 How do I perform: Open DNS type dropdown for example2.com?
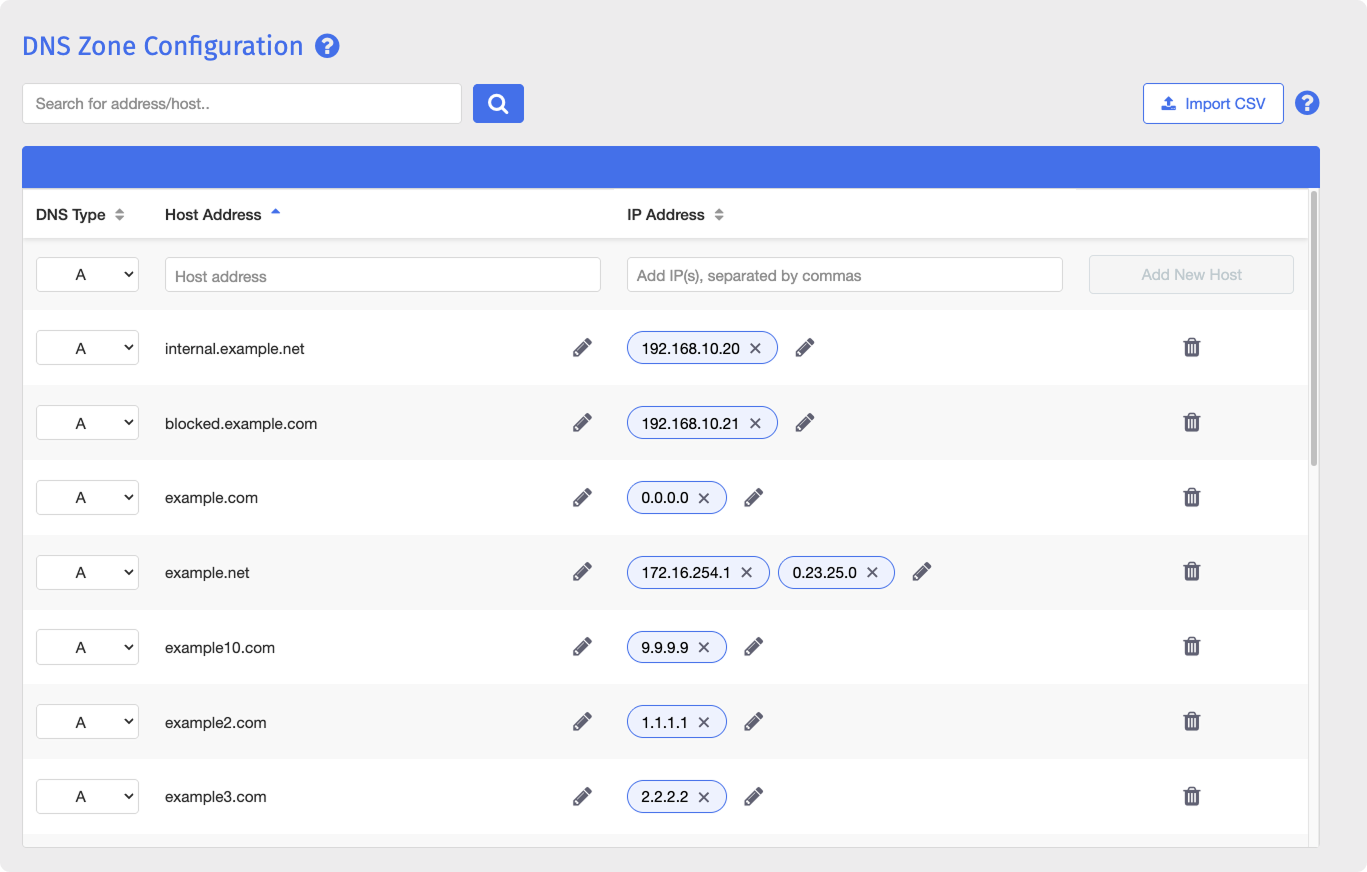tap(87, 721)
